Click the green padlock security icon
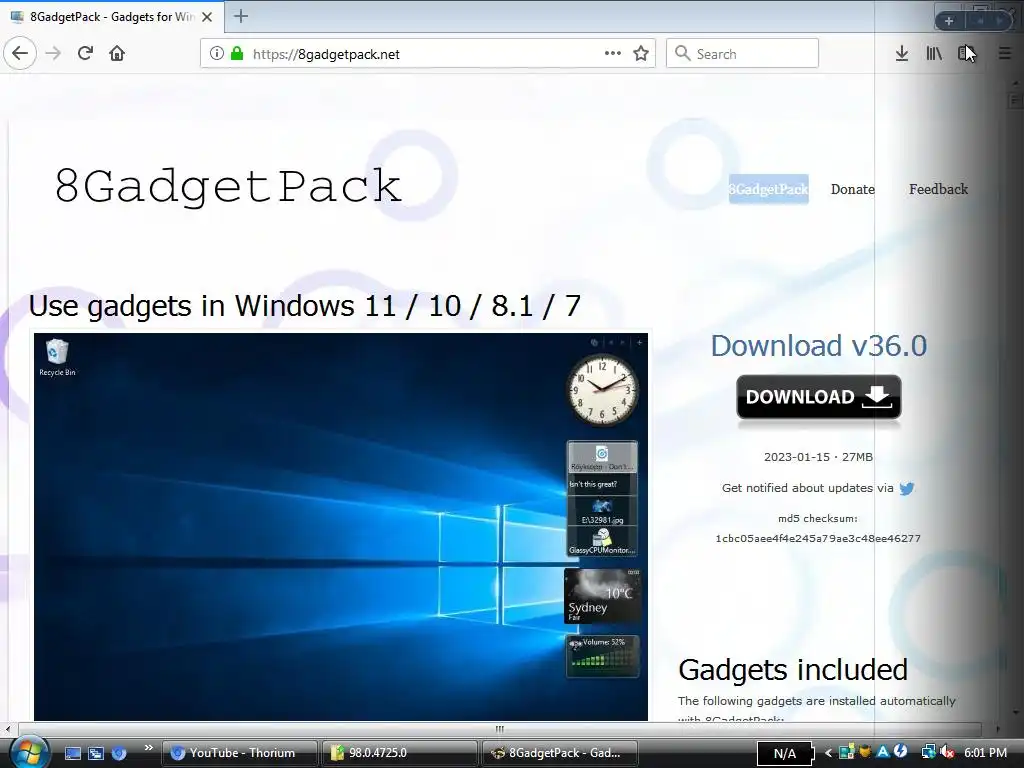Image resolution: width=1024 pixels, height=768 pixels. [237, 54]
